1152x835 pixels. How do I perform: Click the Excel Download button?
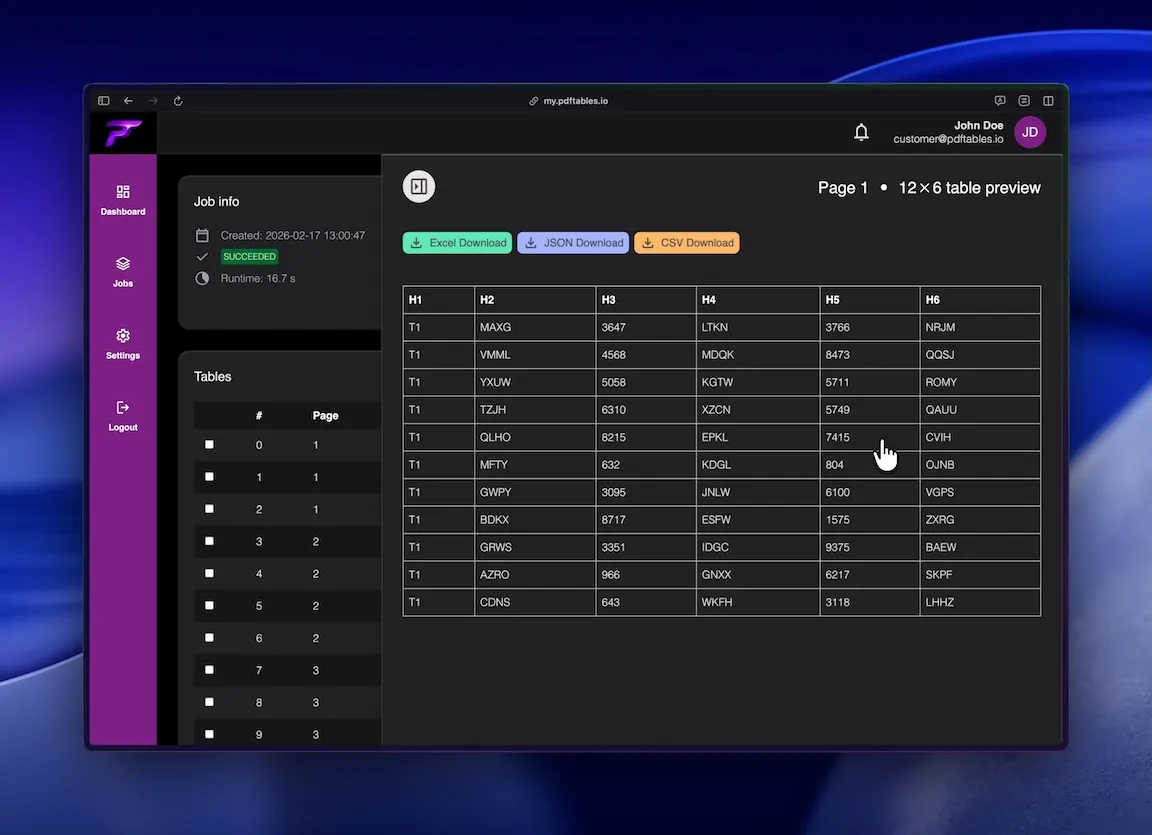[x=457, y=242]
